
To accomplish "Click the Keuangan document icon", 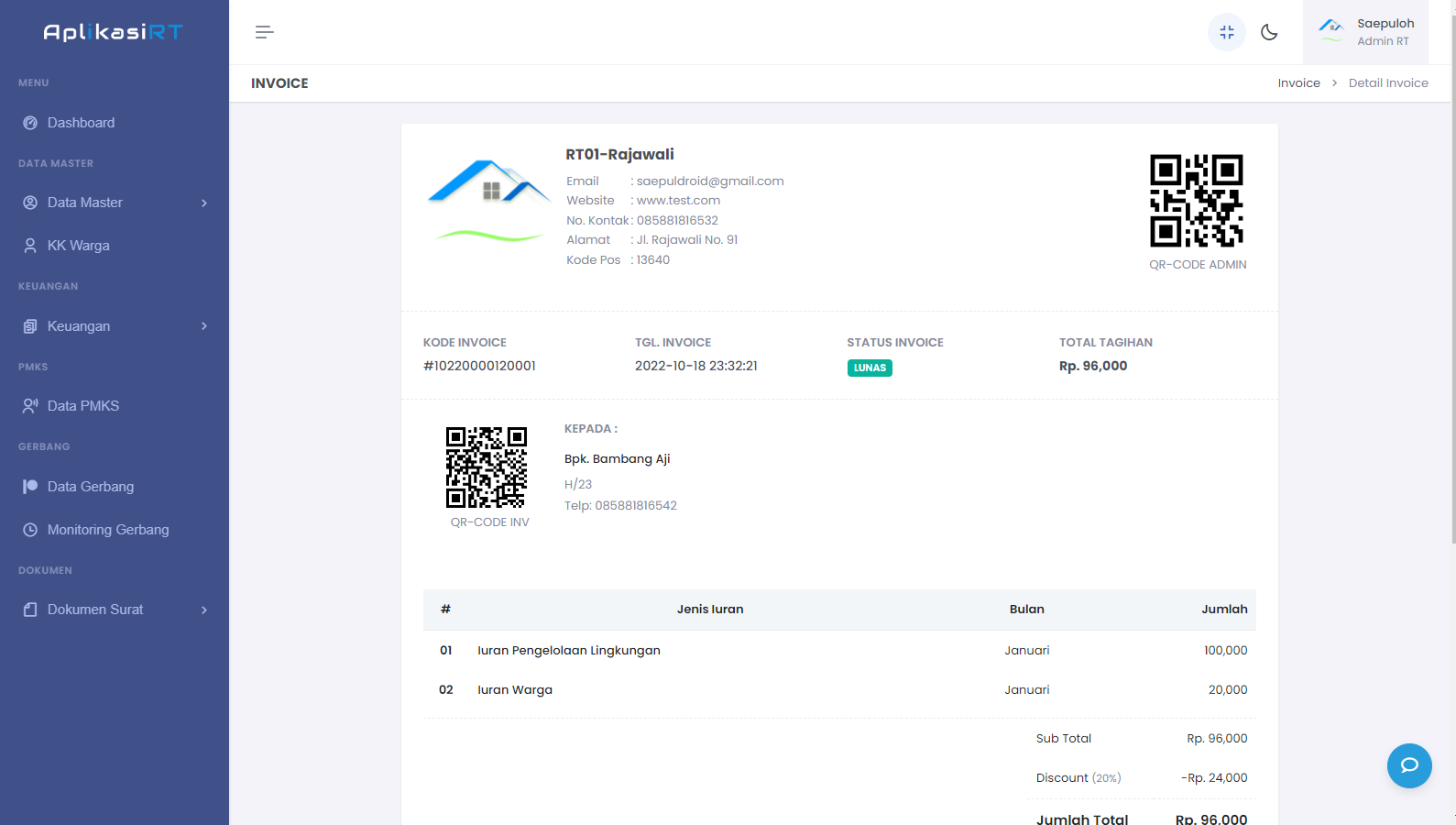I will 30,326.
